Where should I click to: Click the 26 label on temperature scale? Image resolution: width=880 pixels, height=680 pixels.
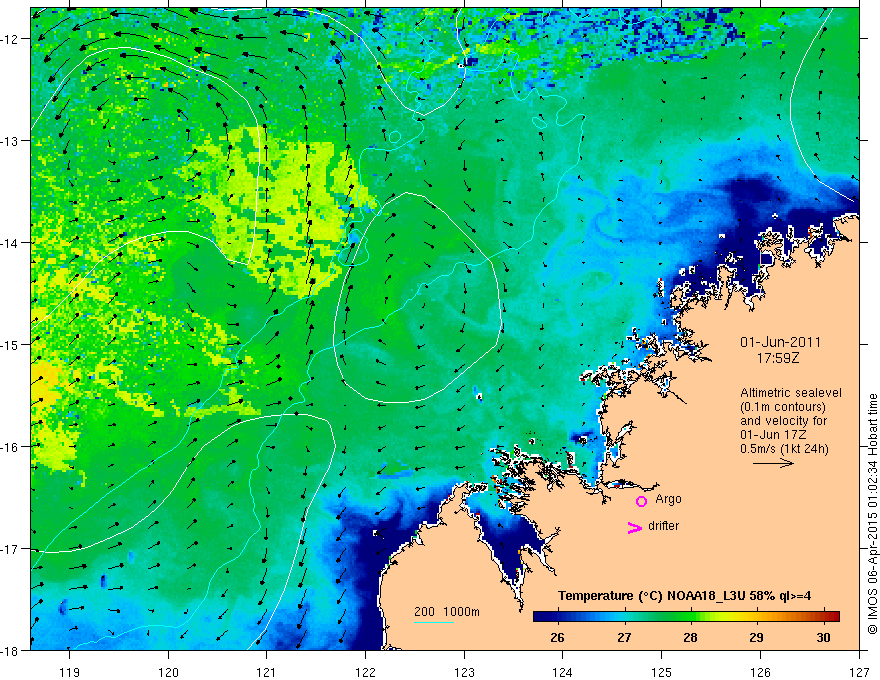tap(557, 637)
